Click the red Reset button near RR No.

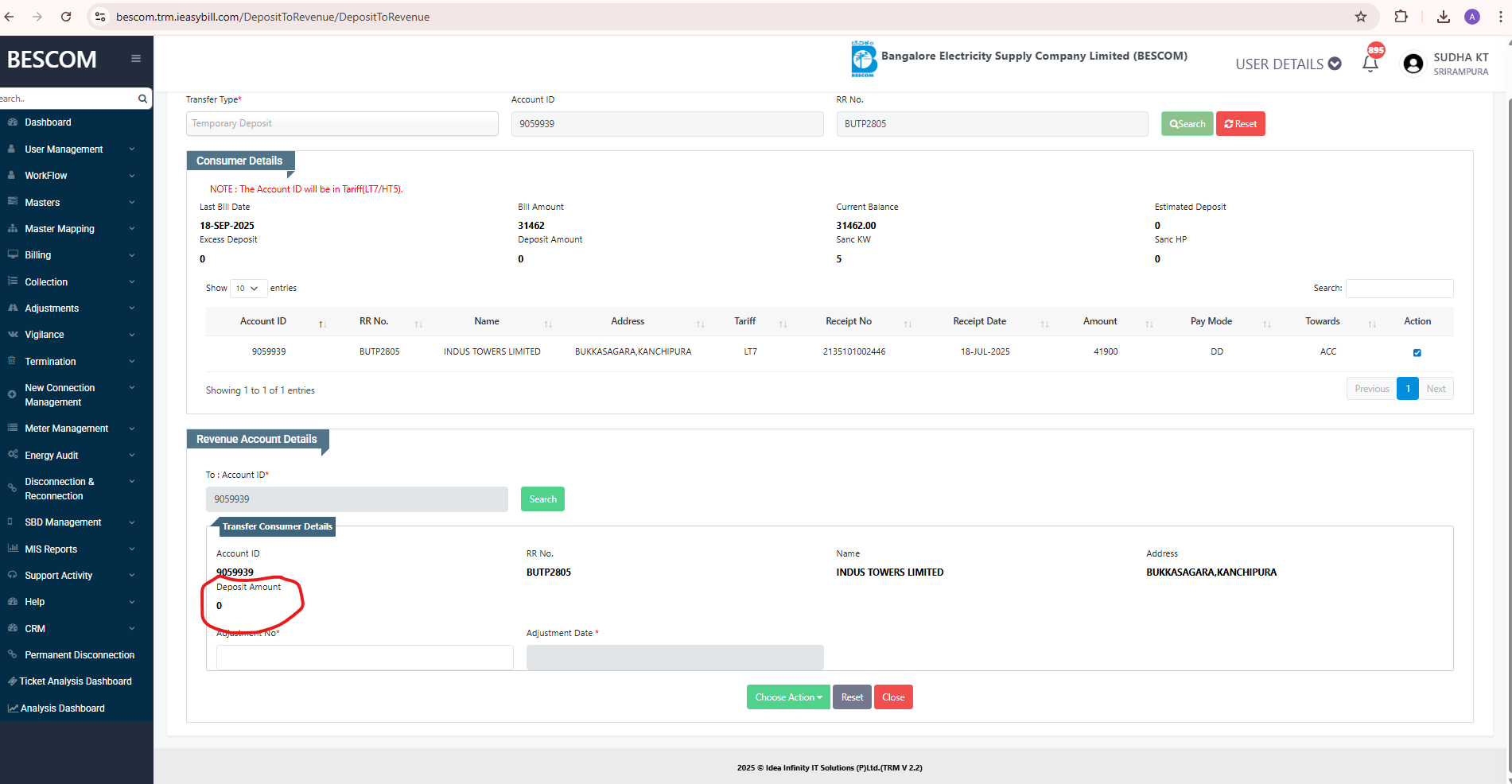point(1240,124)
